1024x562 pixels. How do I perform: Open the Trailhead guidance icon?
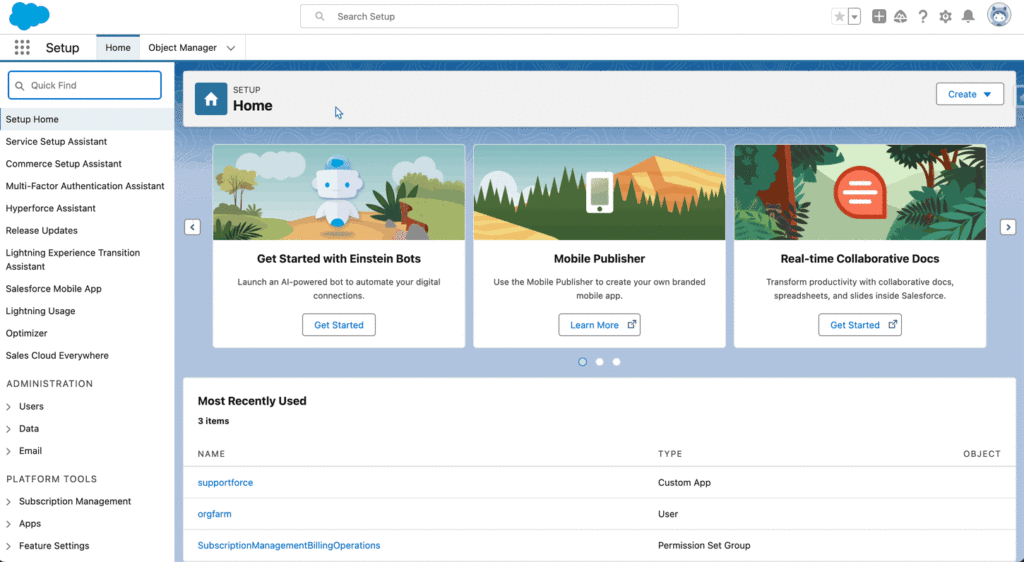[x=901, y=16]
